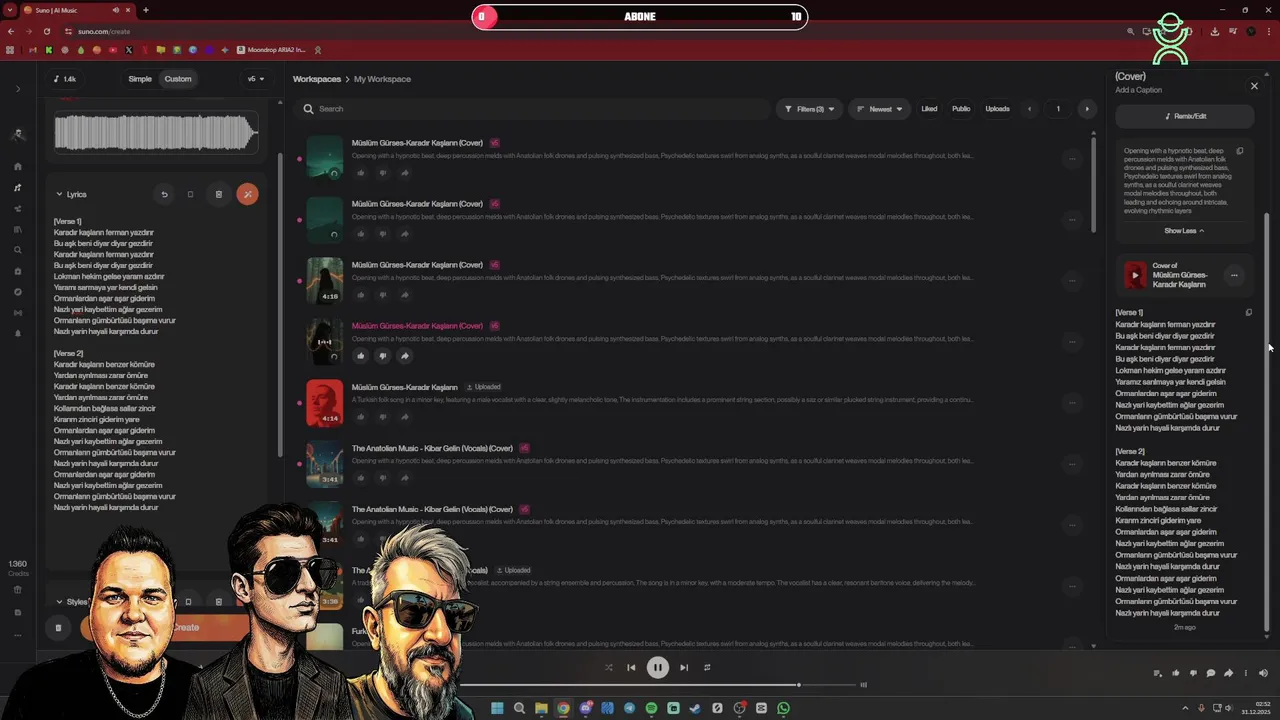
Task: Expand the left sidebar with the arrow
Action: coord(18,89)
